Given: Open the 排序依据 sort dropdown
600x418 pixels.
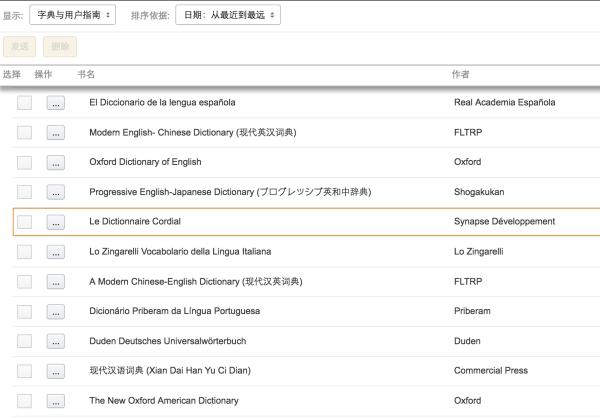Looking at the screenshot, I should tap(228, 15).
